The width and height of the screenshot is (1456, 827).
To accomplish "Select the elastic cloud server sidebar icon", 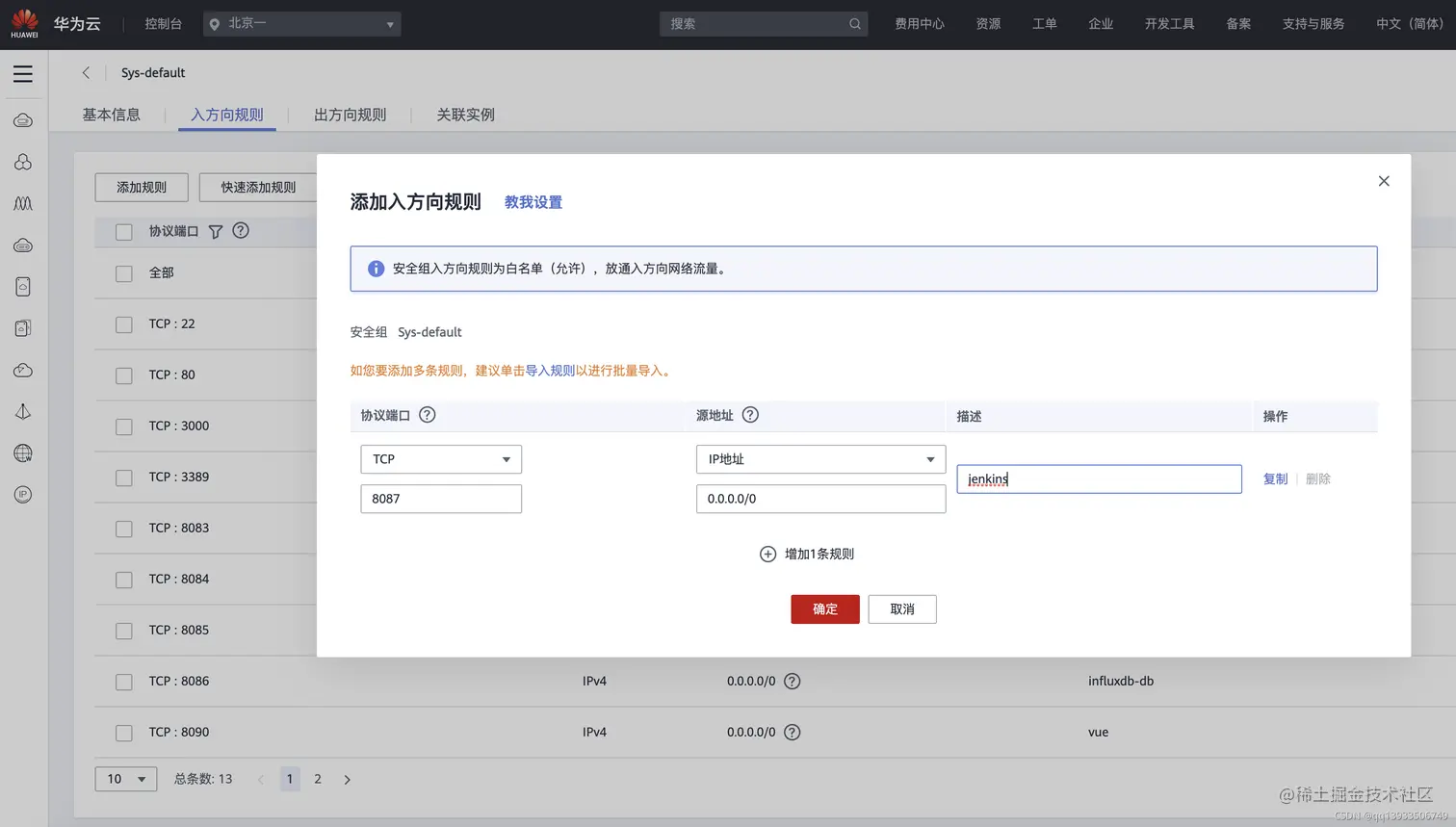I will click(x=23, y=119).
